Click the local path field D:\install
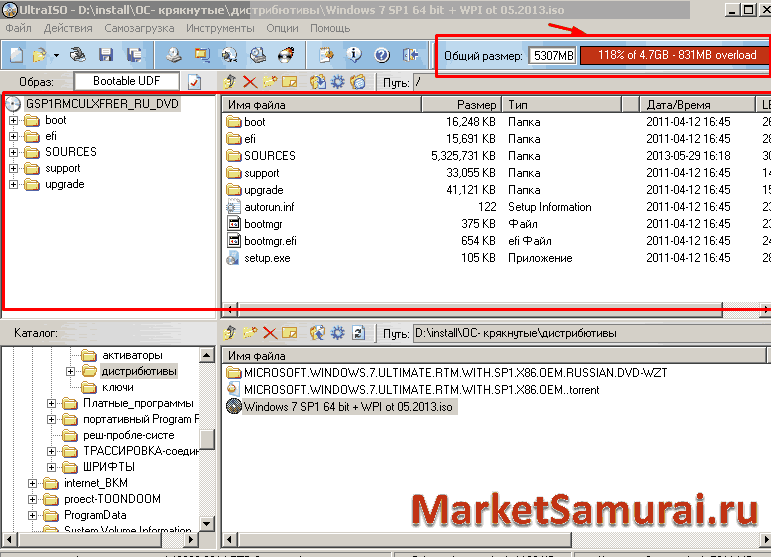 click(x=592, y=333)
